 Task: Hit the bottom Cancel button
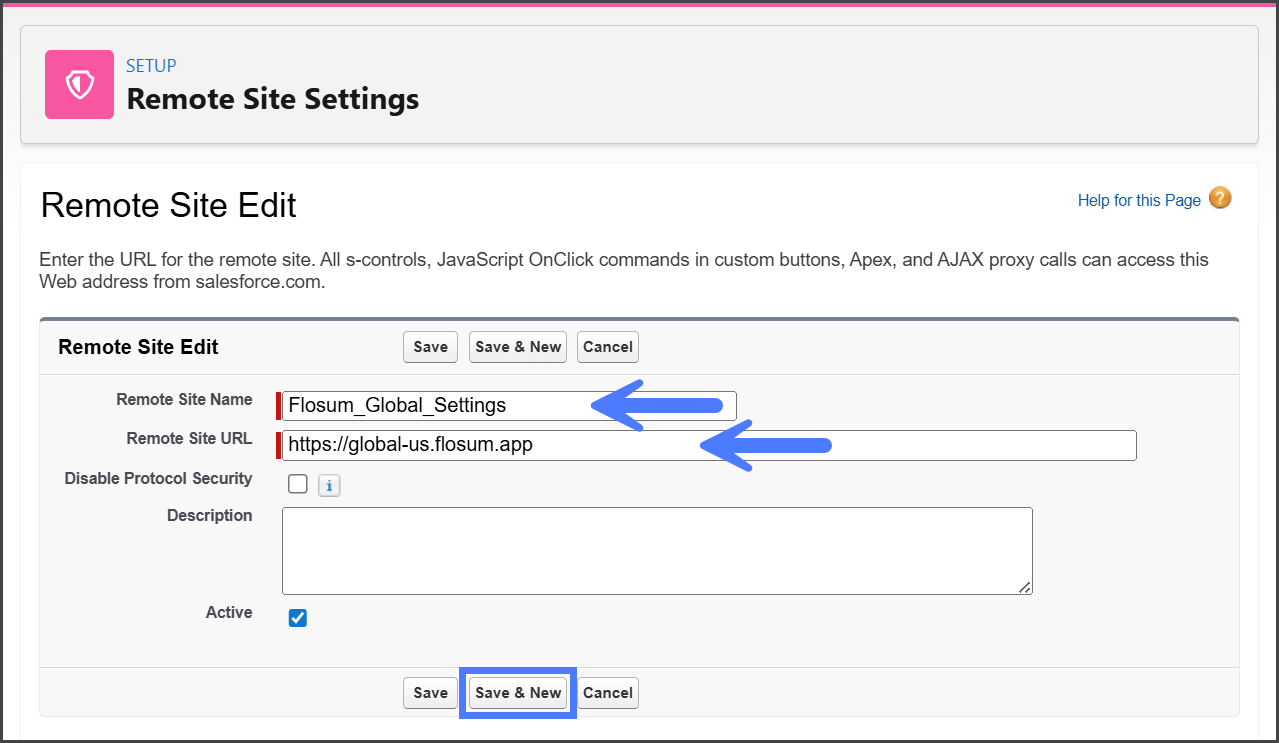607,693
